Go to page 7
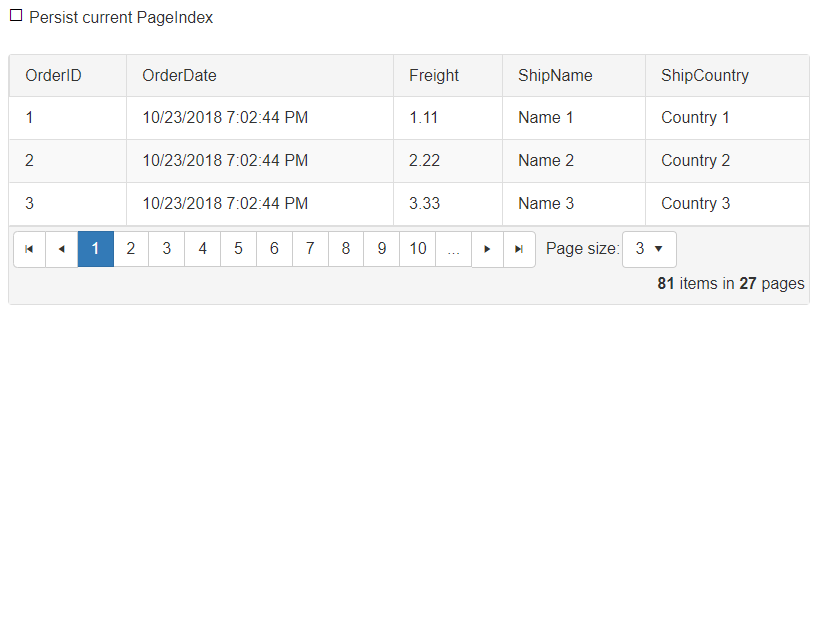 click(310, 249)
